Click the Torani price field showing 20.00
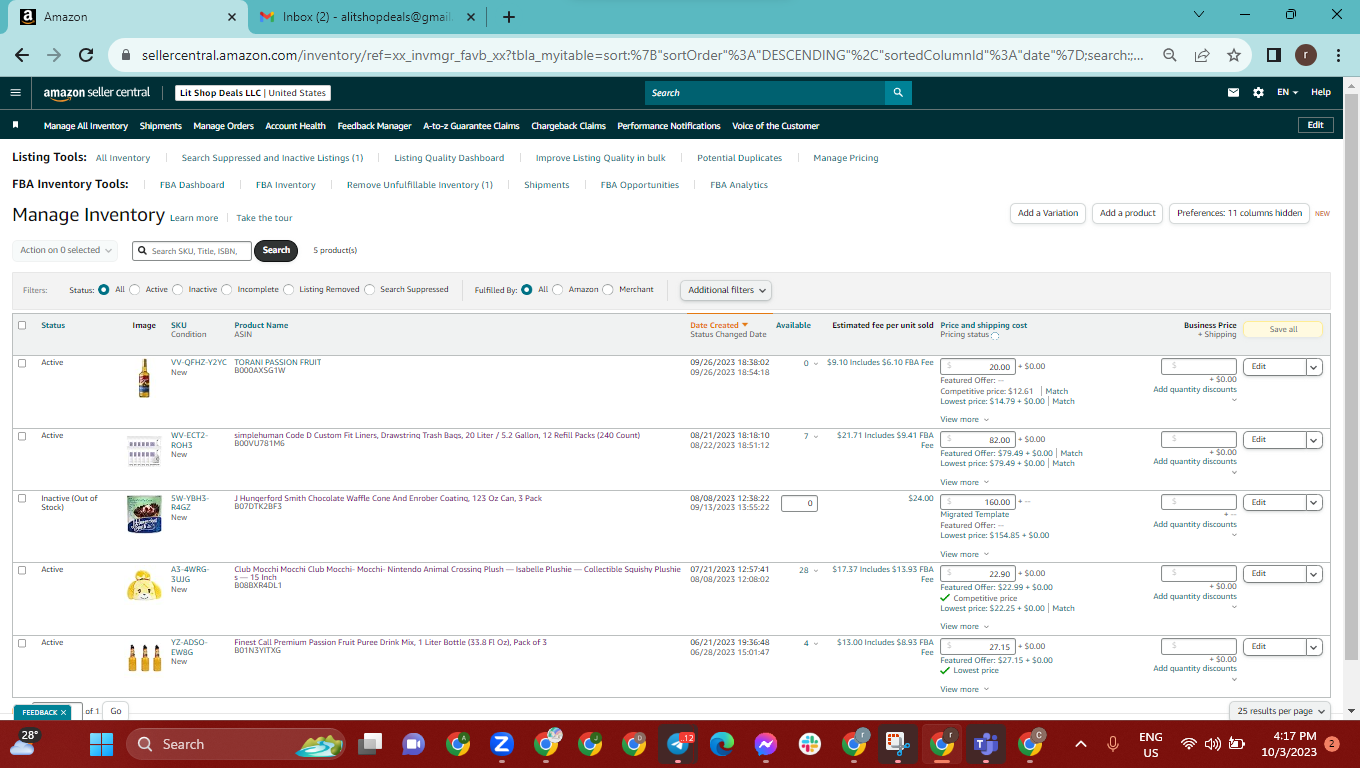1360x768 pixels. [978, 367]
